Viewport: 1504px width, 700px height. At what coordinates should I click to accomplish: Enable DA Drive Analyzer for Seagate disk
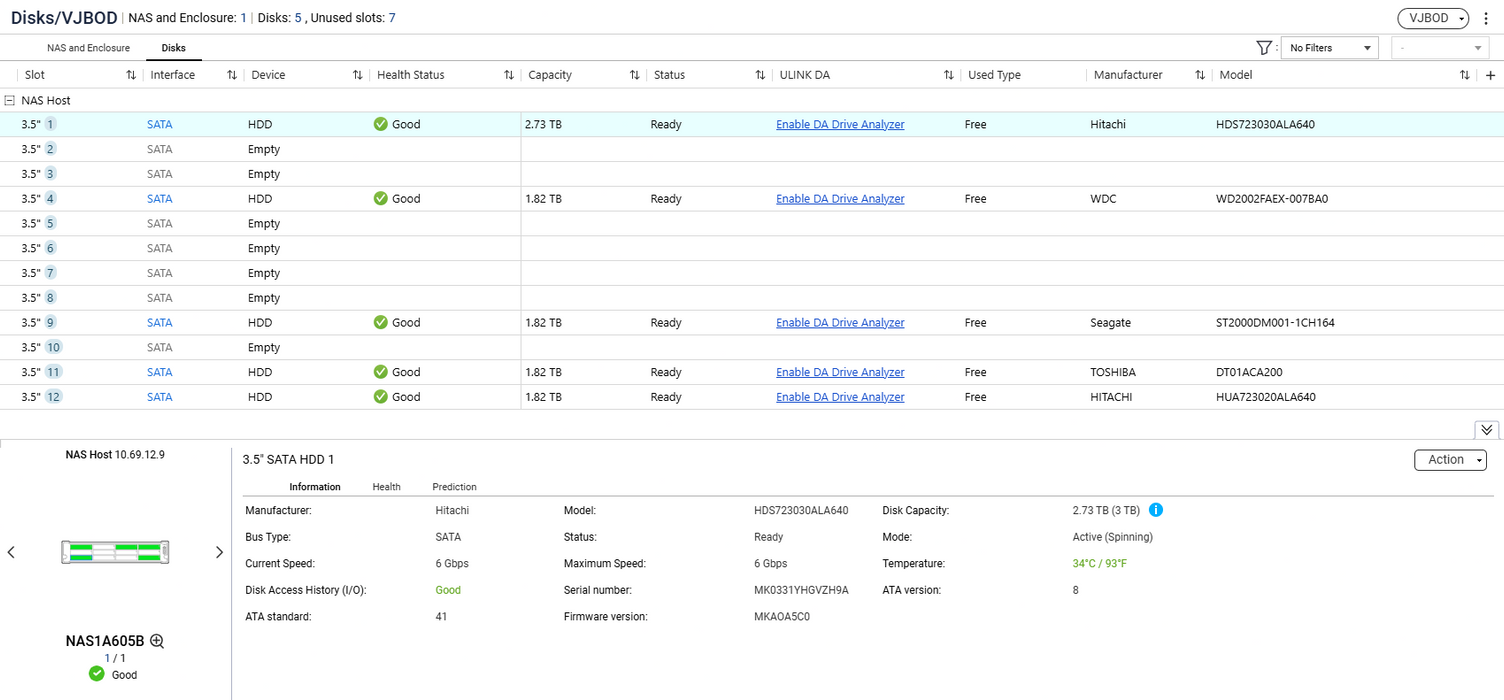tap(840, 323)
